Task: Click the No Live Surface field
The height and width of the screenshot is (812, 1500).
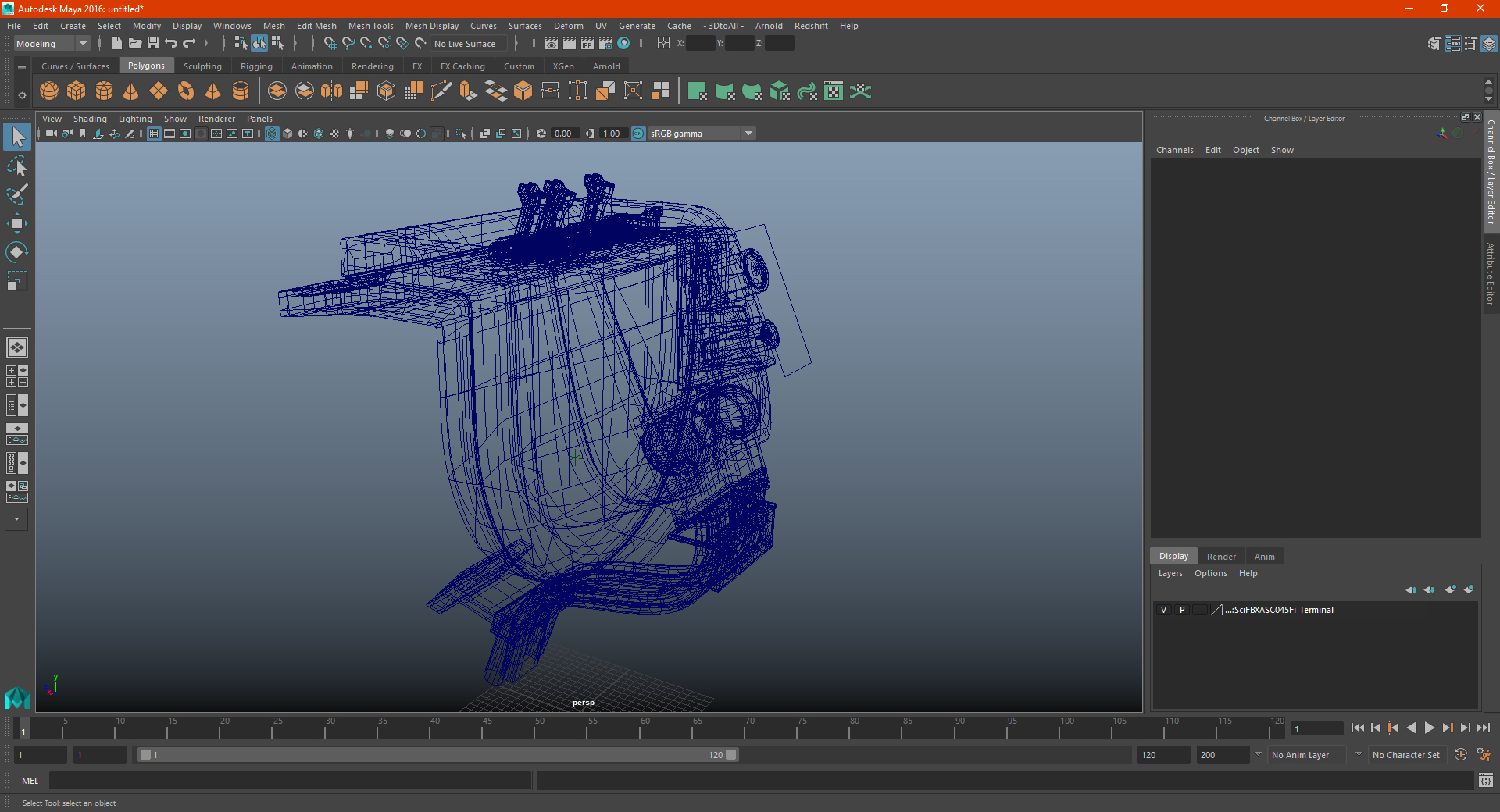Action: tap(470, 44)
